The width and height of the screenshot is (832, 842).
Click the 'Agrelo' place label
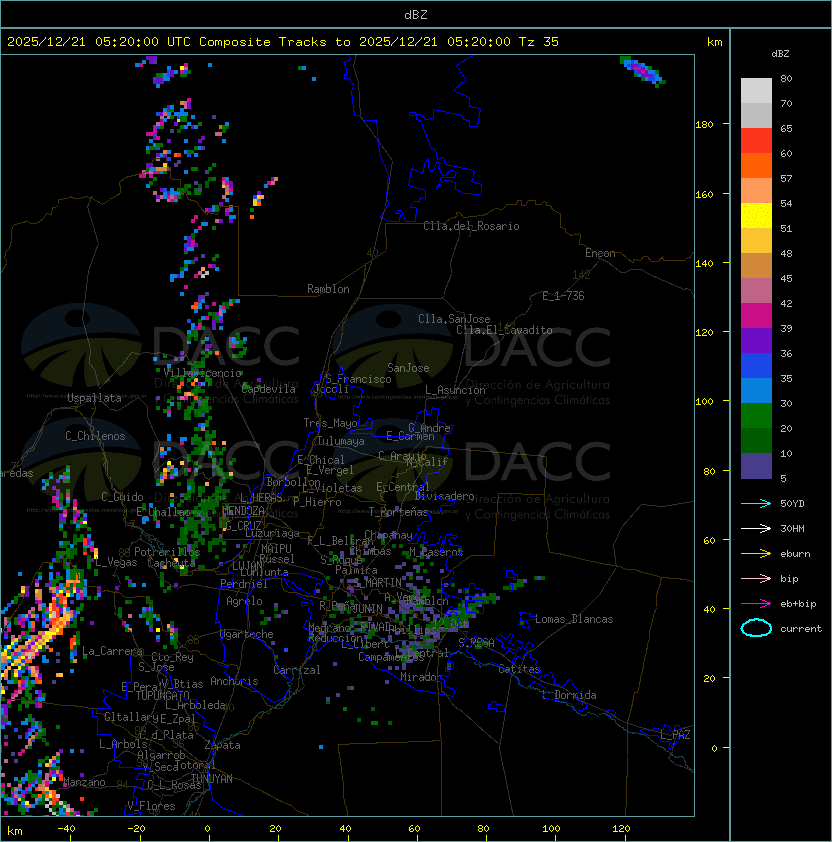point(244,601)
